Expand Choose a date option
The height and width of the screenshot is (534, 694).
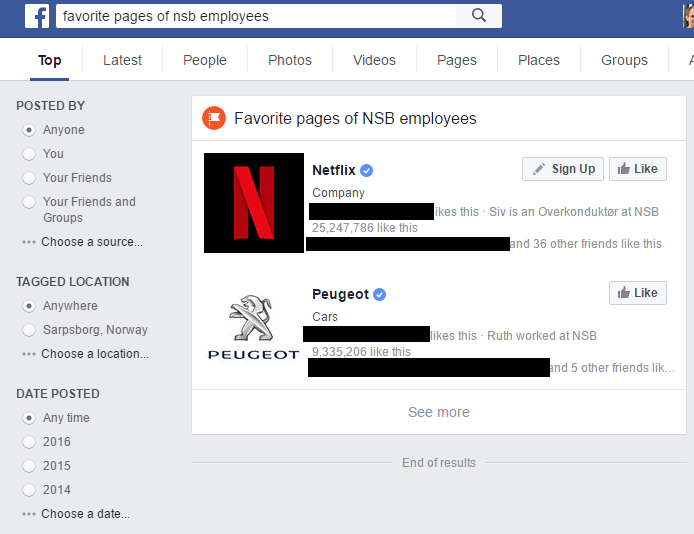coord(76,514)
